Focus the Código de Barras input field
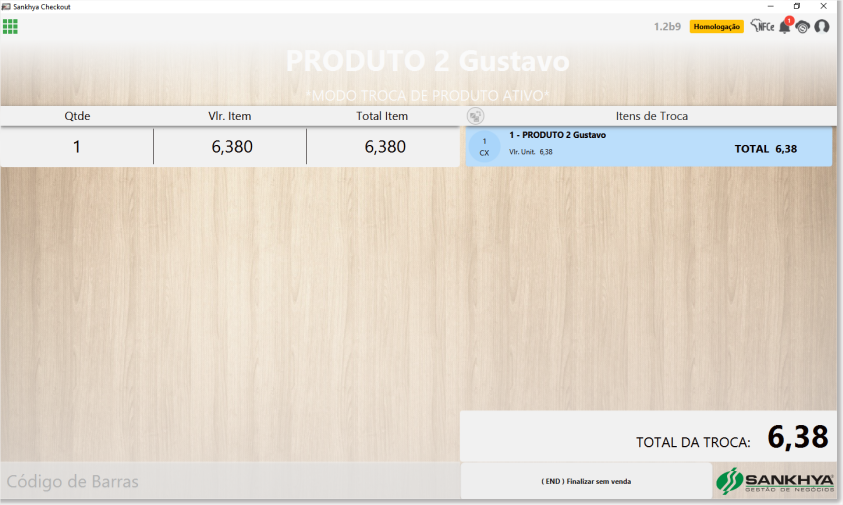This screenshot has width=843, height=505. click(x=230, y=481)
